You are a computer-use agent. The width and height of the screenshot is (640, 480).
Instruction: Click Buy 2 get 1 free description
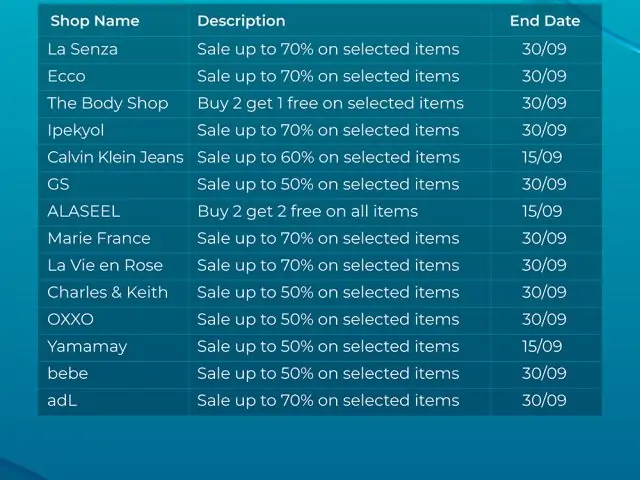pos(331,103)
